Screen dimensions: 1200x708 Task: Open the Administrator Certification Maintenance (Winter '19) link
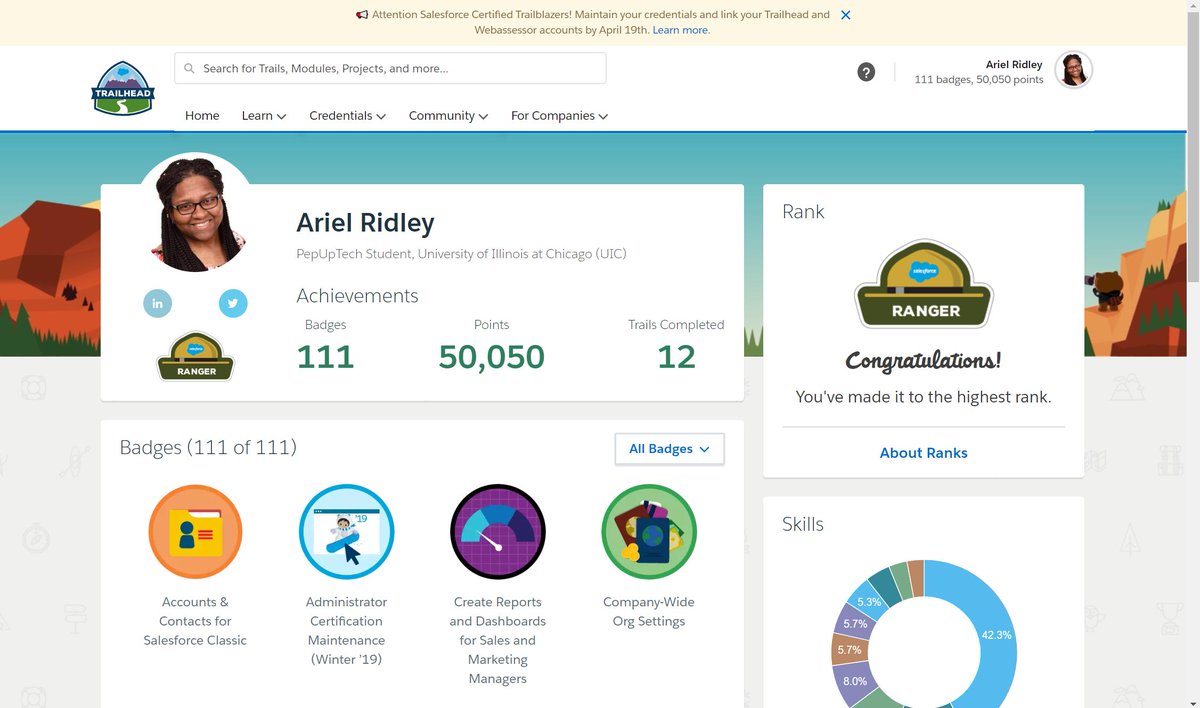click(x=347, y=630)
